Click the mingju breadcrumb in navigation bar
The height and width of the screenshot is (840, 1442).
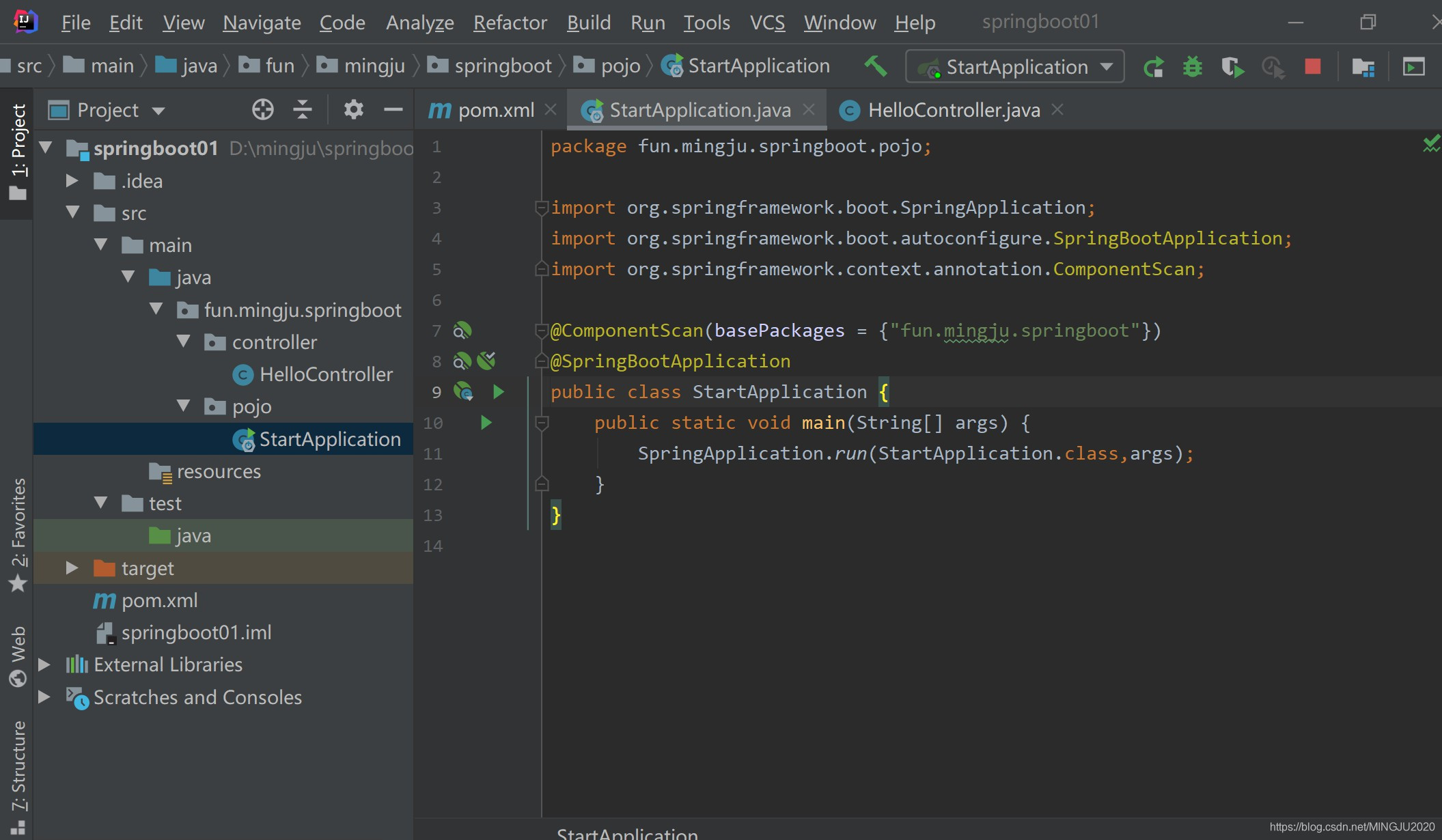tap(361, 66)
